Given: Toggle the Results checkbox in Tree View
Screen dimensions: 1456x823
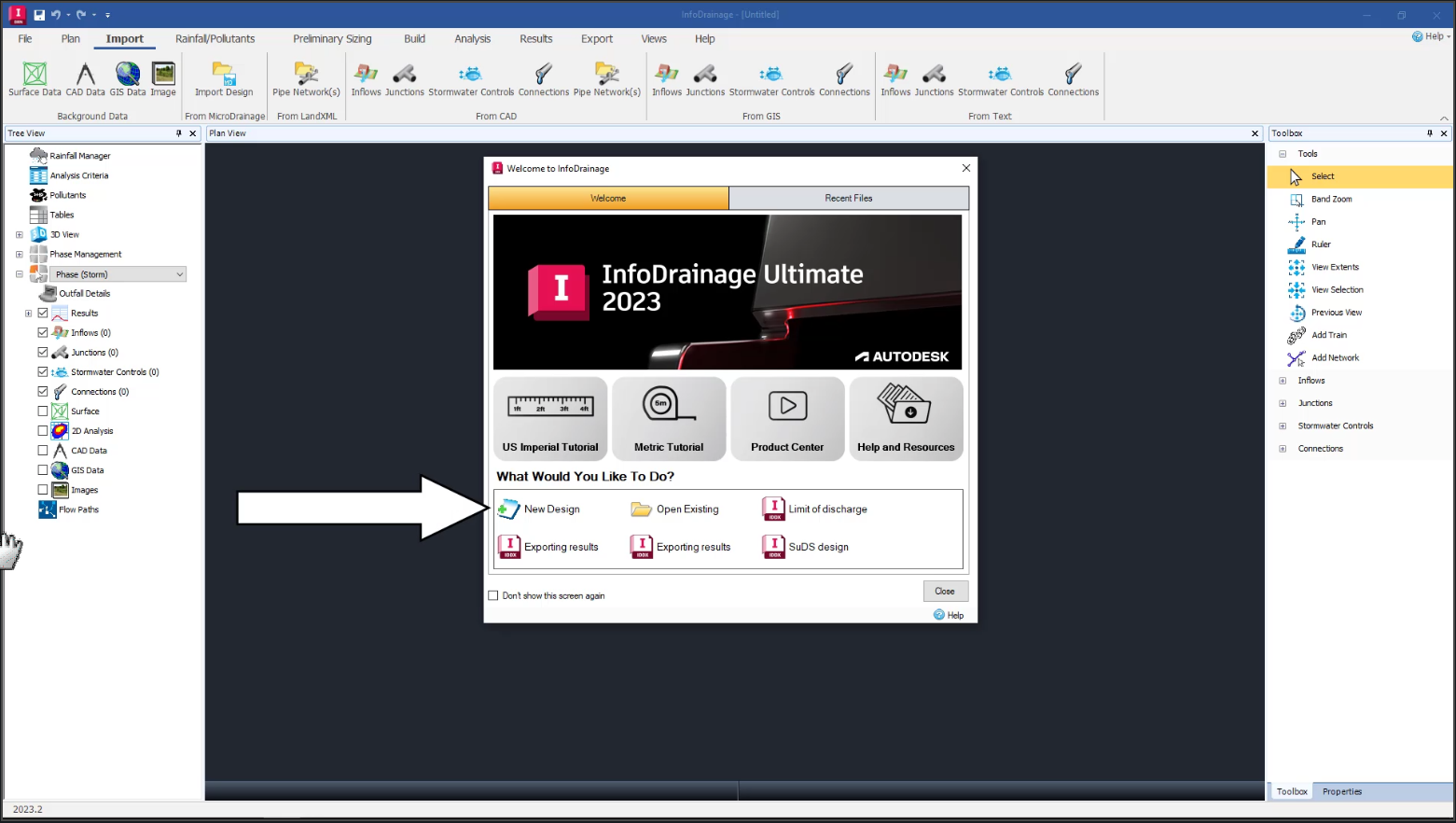Looking at the screenshot, I should (x=43, y=313).
